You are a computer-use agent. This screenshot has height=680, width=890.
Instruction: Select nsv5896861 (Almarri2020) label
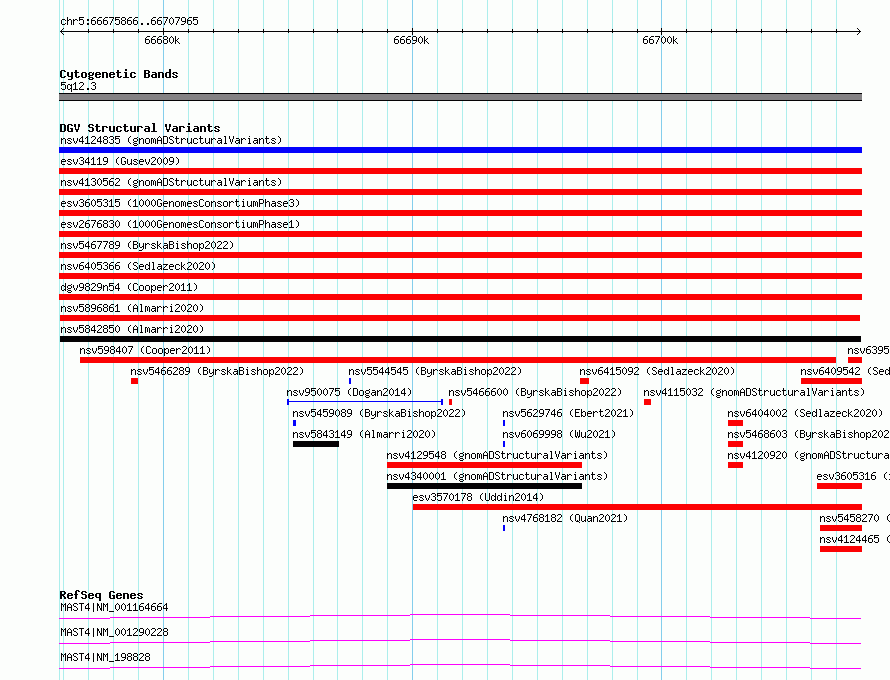pyautogui.click(x=132, y=308)
